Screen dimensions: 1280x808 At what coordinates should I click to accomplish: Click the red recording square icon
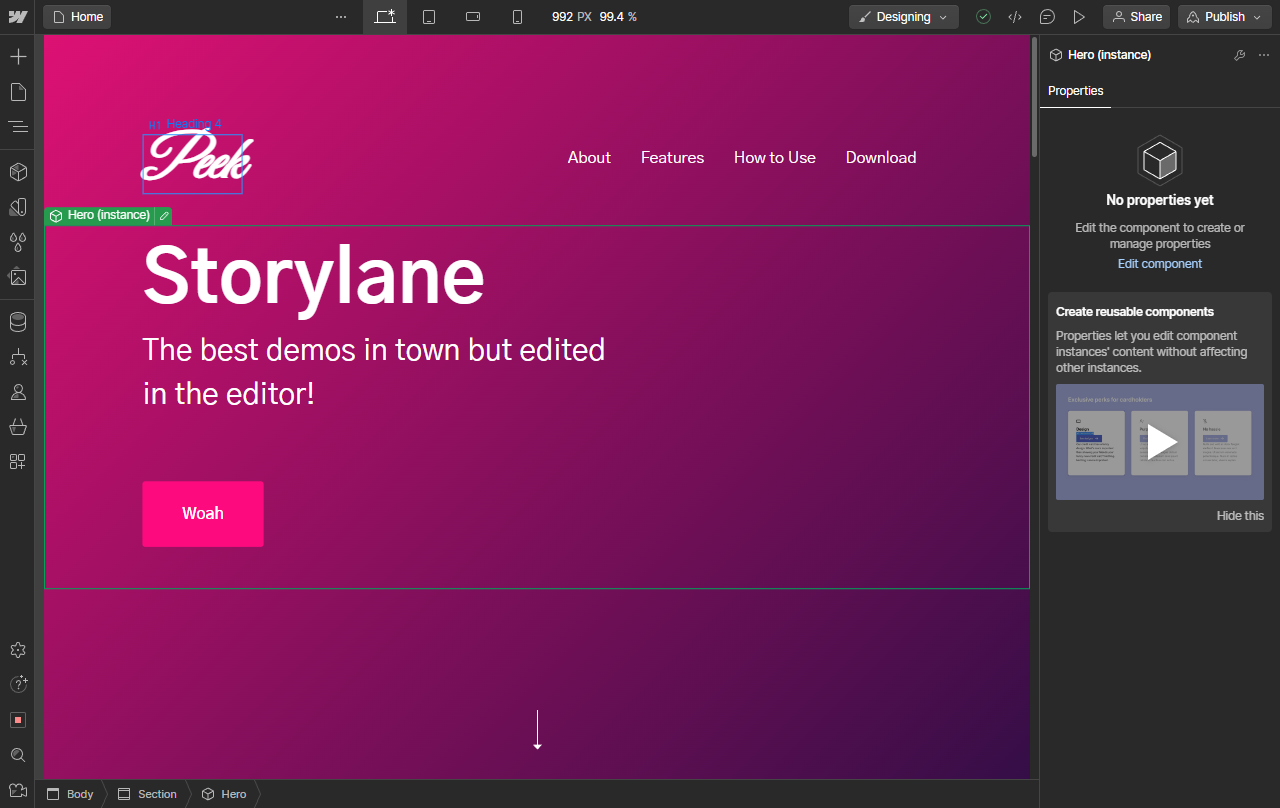[x=17, y=720]
